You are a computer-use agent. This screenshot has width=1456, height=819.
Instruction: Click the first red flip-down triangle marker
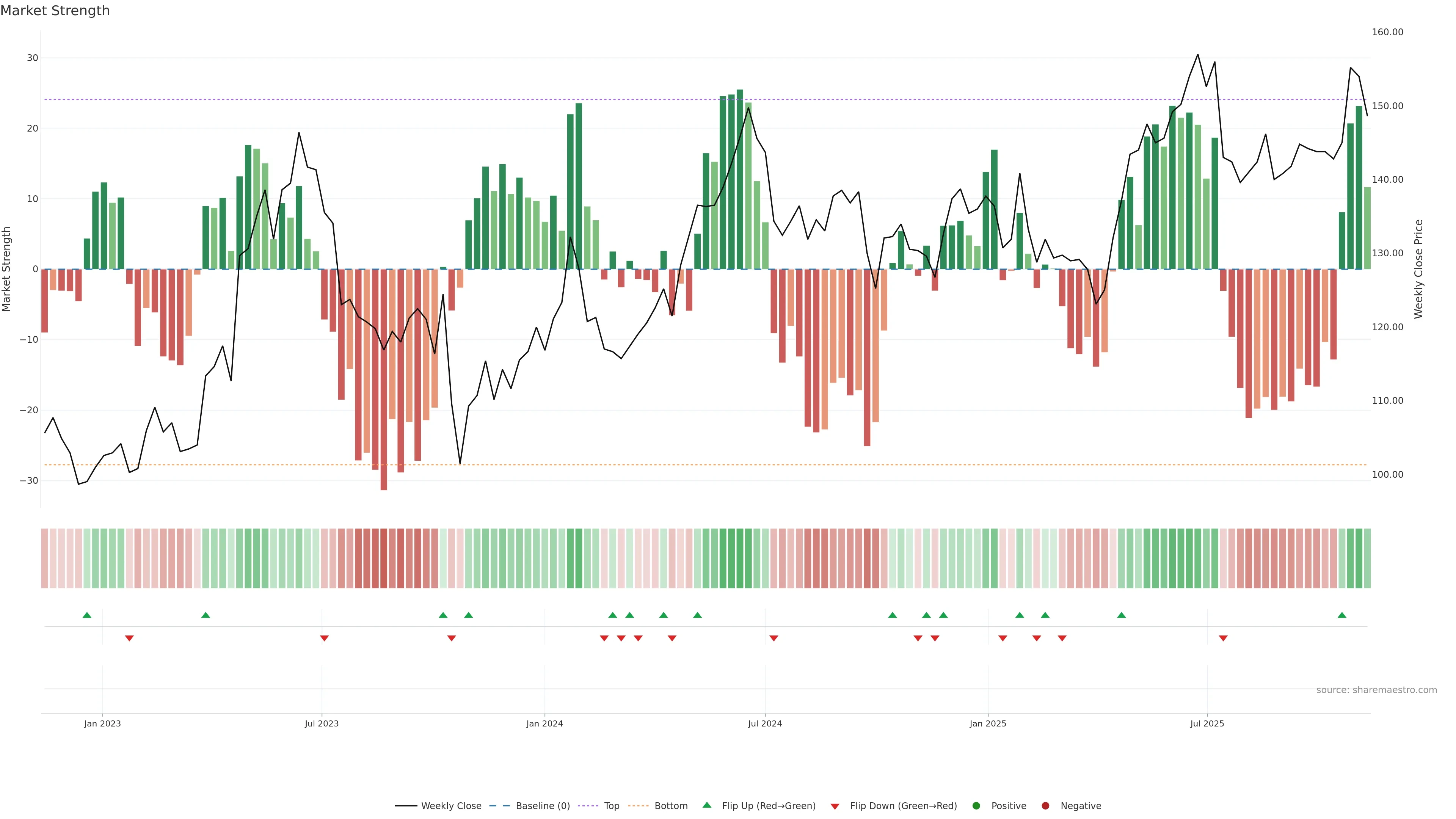click(129, 638)
